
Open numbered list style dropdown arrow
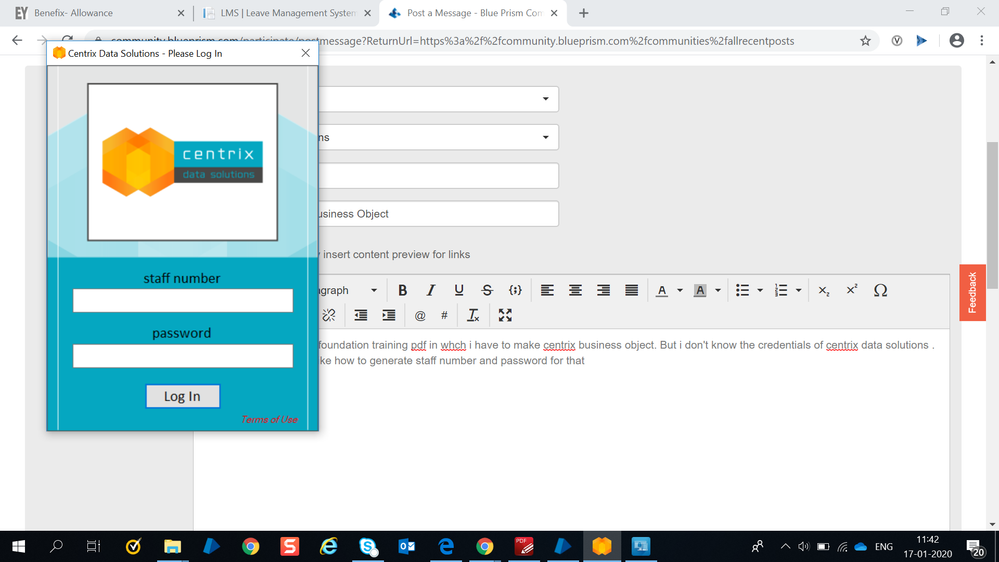tap(798, 291)
